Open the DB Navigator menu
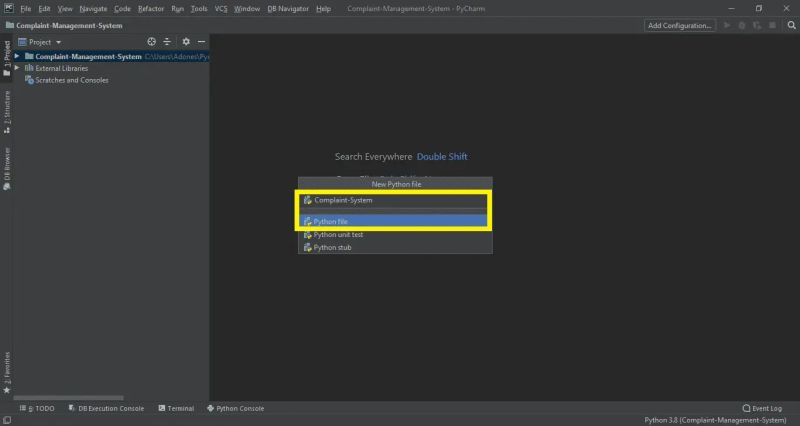800x426 pixels. (x=288, y=9)
